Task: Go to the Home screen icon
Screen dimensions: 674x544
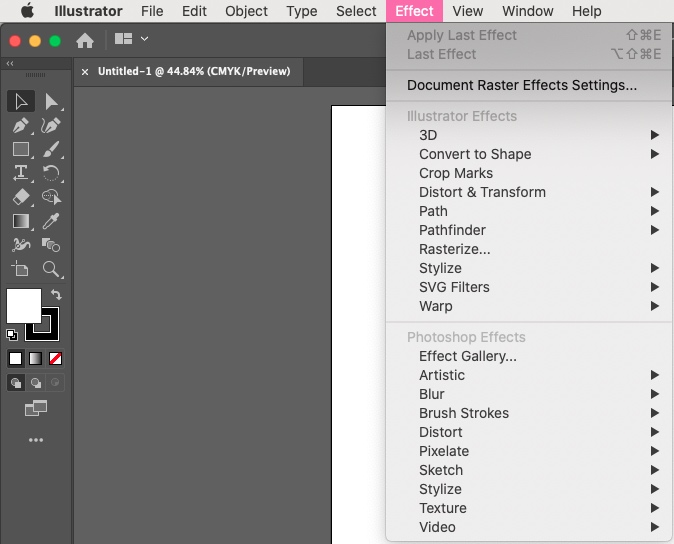Action: [85, 40]
